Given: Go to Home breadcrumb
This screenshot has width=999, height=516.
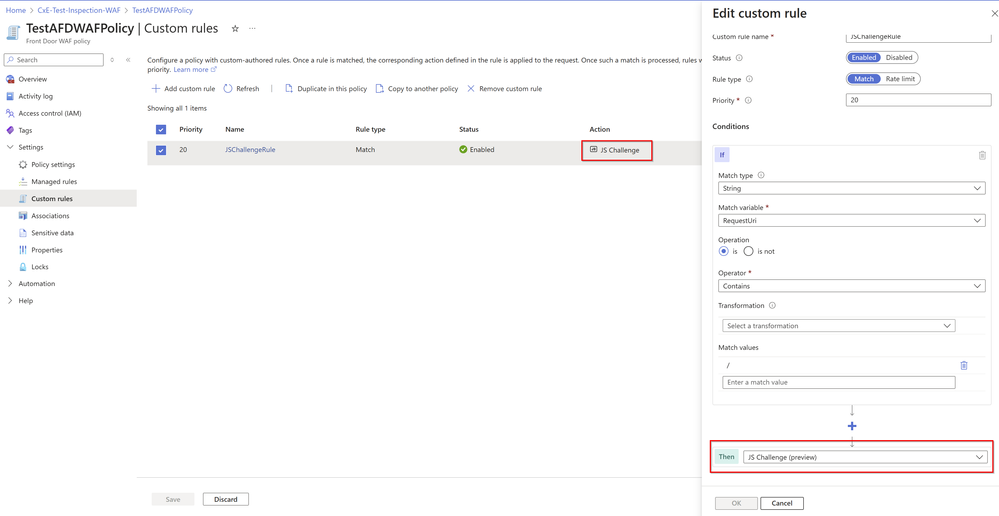Looking at the screenshot, I should pos(16,10).
